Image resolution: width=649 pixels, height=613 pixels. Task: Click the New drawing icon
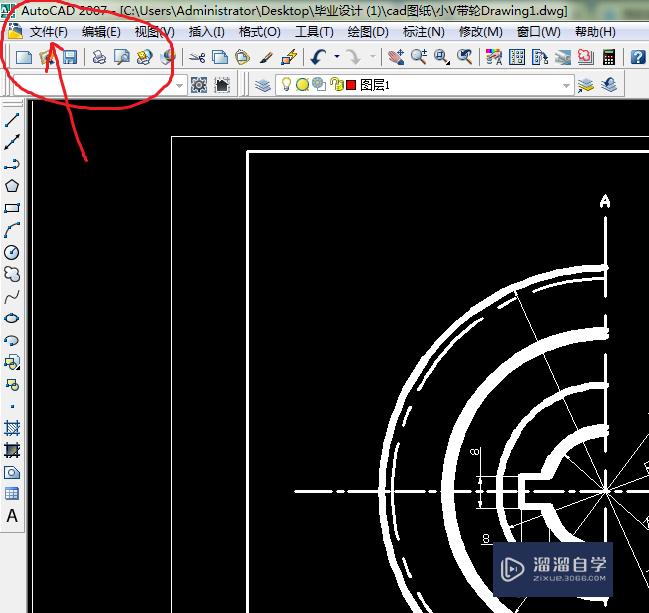pos(24,57)
